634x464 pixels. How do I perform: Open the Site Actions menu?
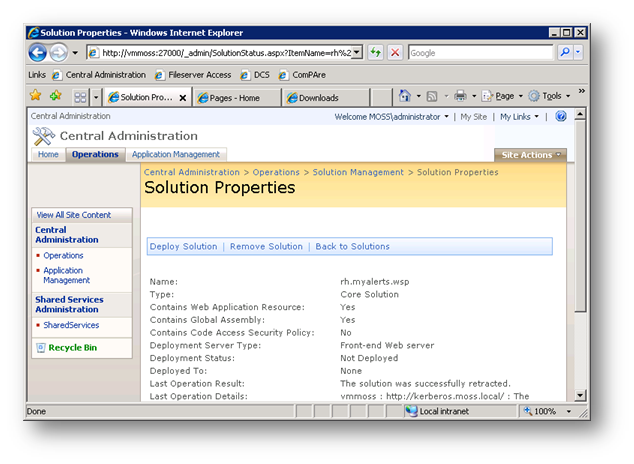tap(530, 155)
